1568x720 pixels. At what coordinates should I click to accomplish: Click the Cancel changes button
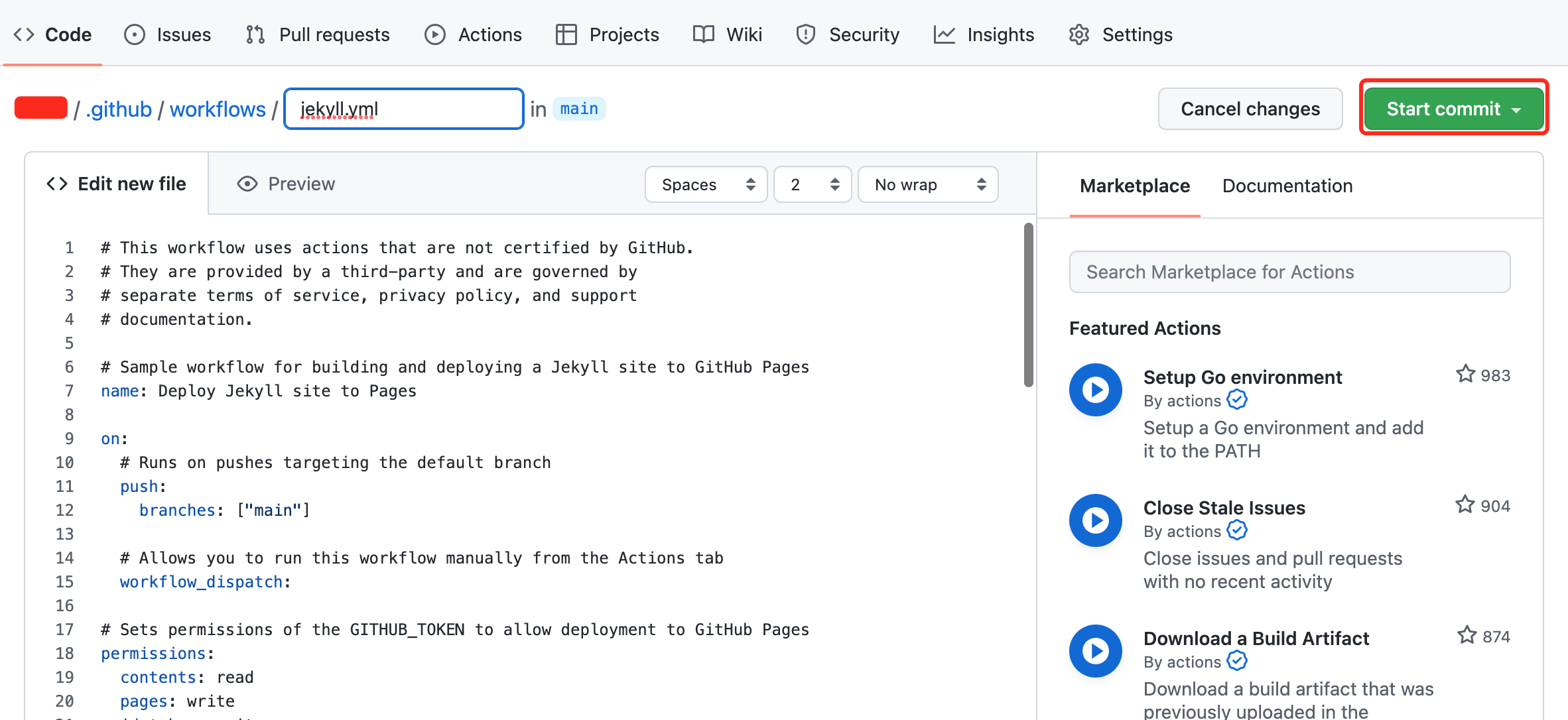[x=1250, y=109]
